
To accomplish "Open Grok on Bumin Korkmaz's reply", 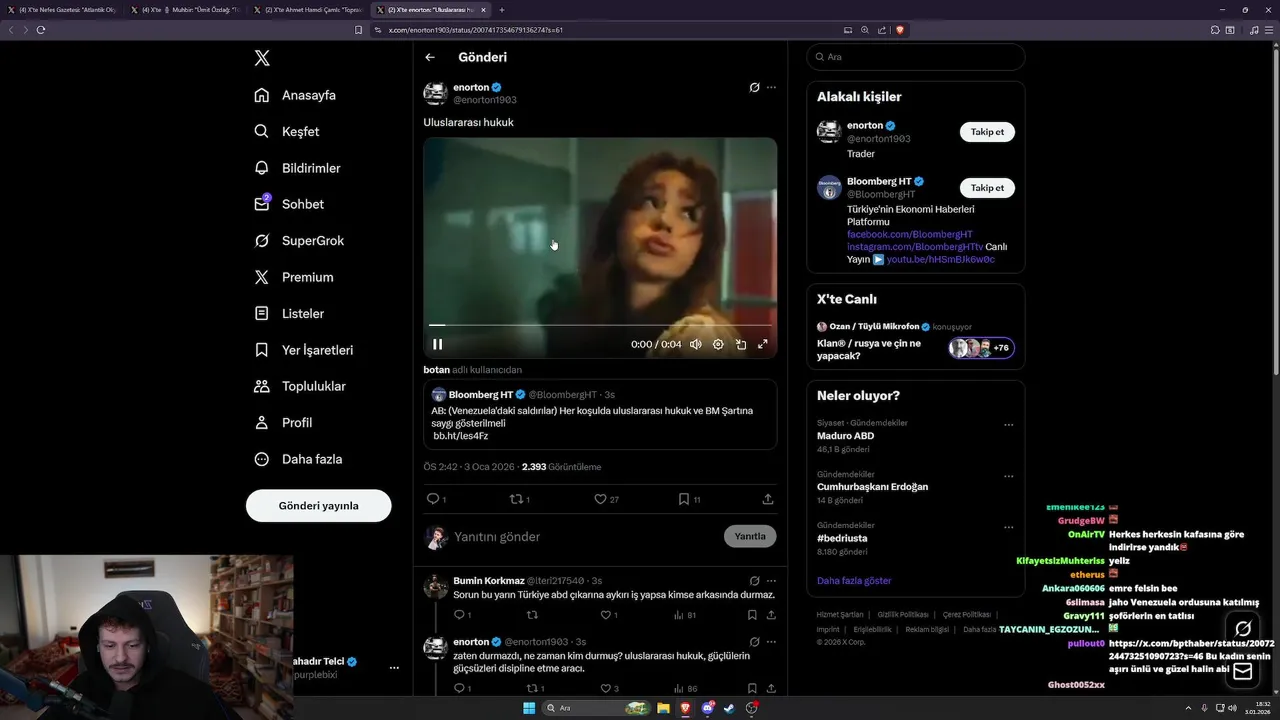I will coord(754,580).
